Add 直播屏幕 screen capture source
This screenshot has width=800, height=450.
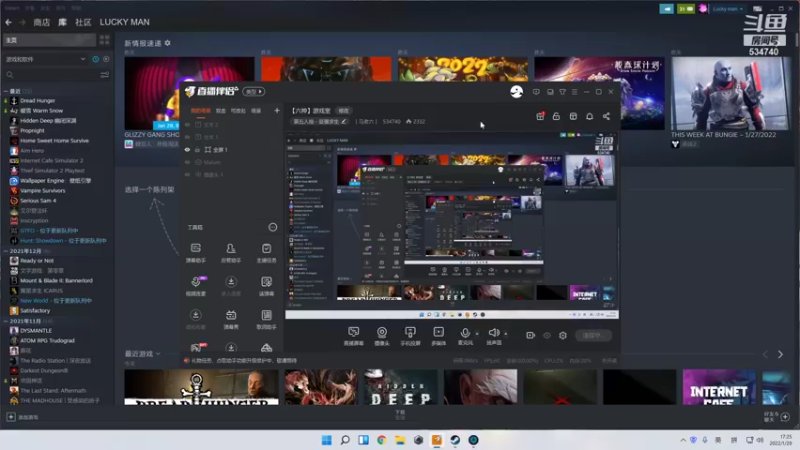(354, 336)
